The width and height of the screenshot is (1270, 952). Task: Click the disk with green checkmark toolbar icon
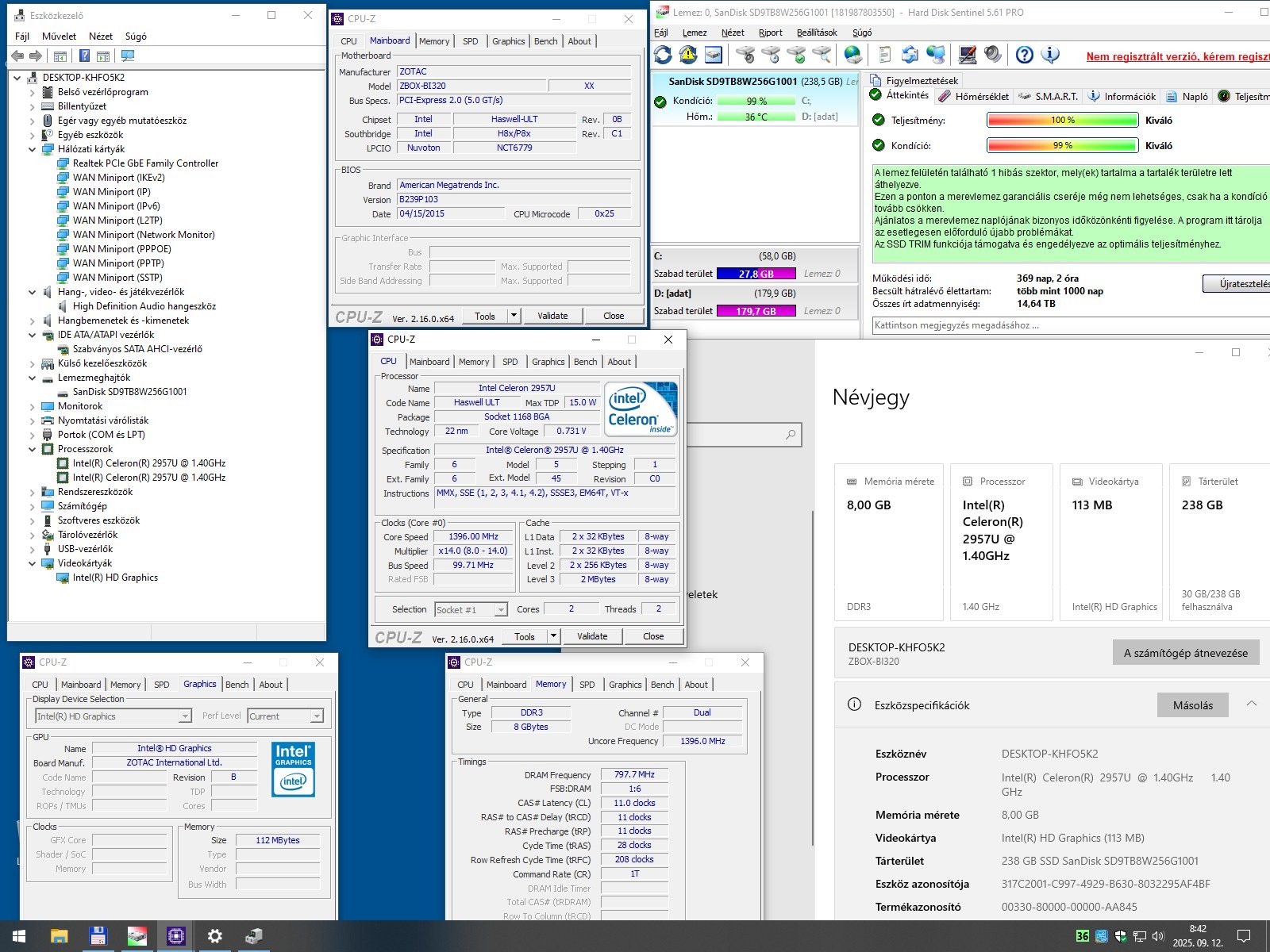[x=796, y=55]
